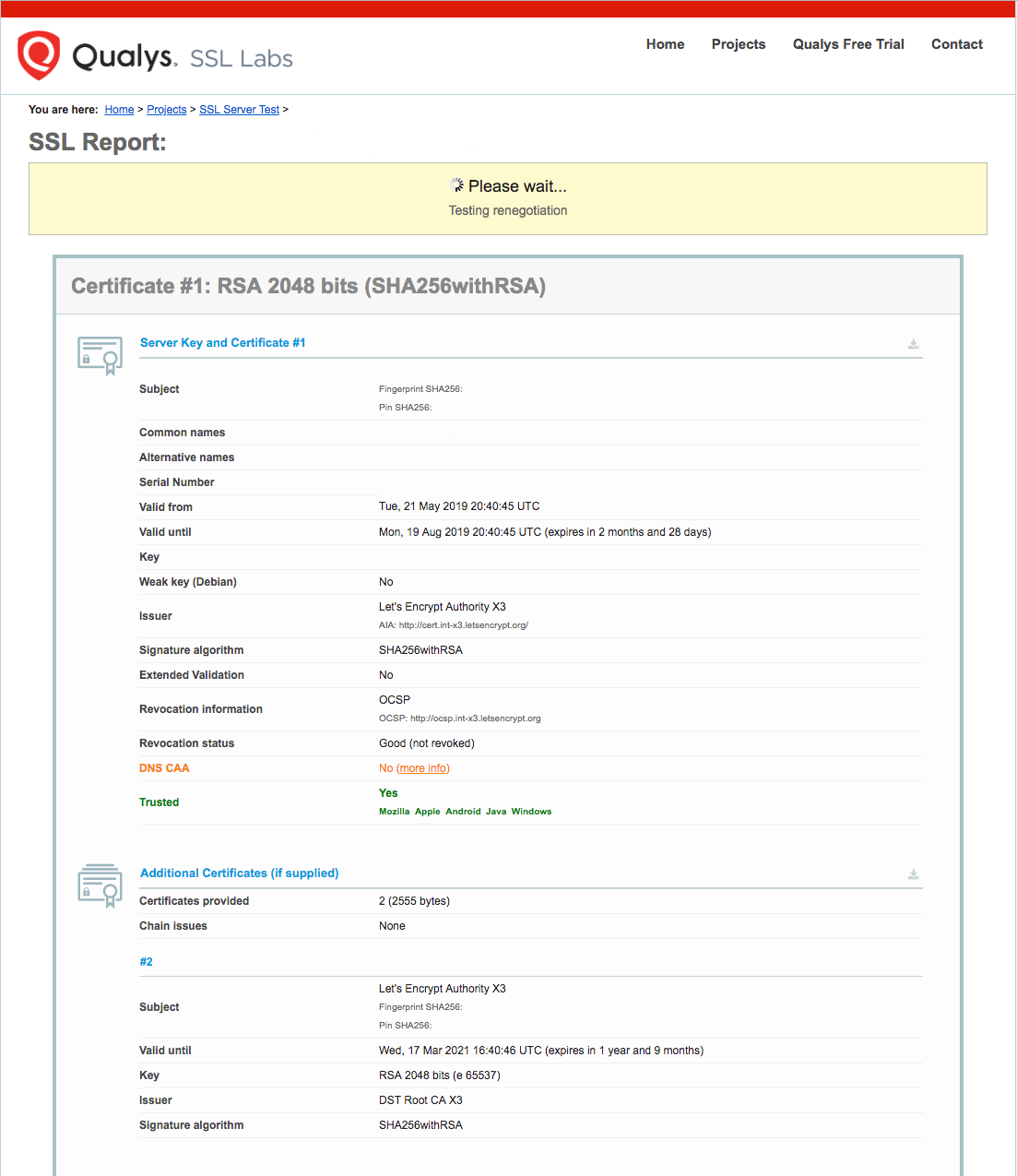This screenshot has width=1017, height=1176.
Task: Download the Server Key and Certificate details
Action: point(913,344)
